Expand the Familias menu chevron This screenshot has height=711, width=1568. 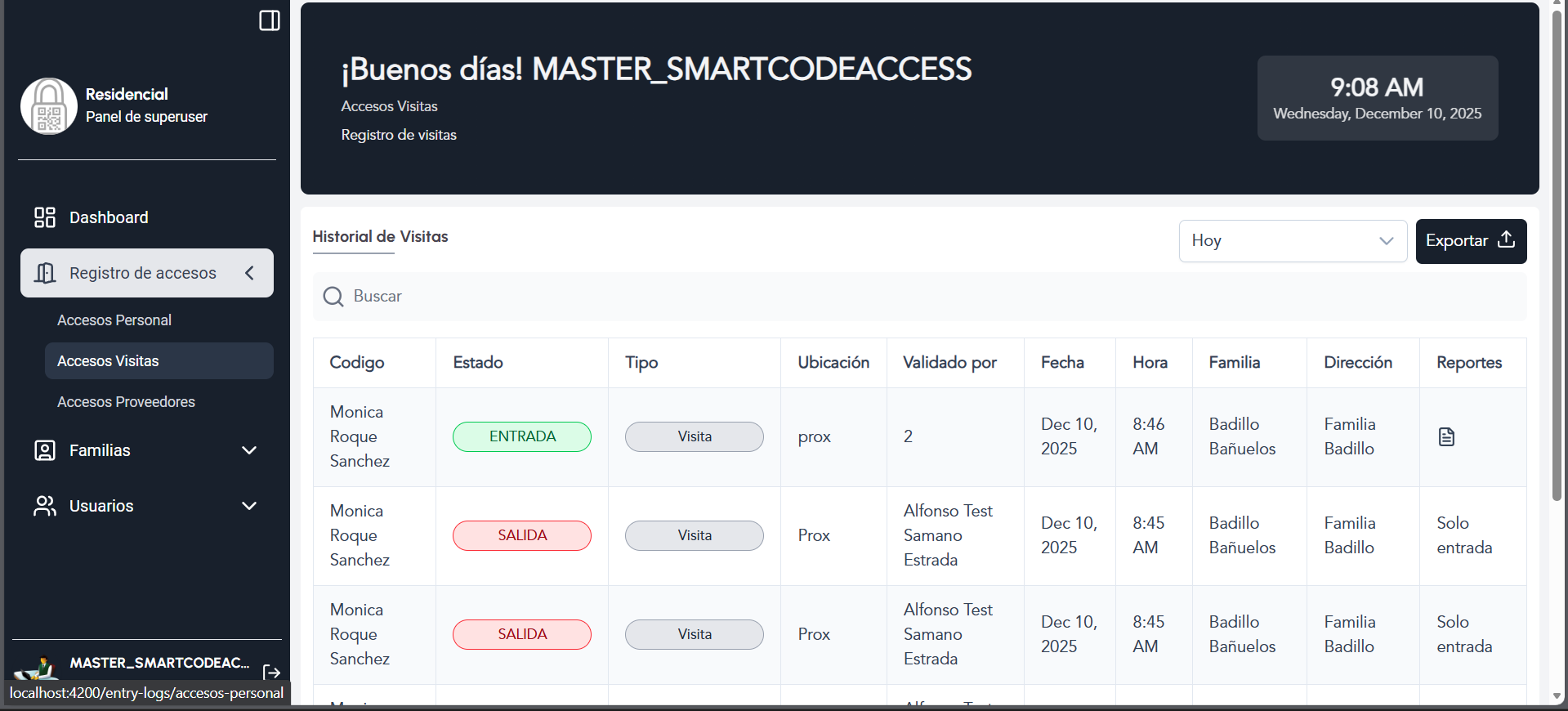click(249, 450)
